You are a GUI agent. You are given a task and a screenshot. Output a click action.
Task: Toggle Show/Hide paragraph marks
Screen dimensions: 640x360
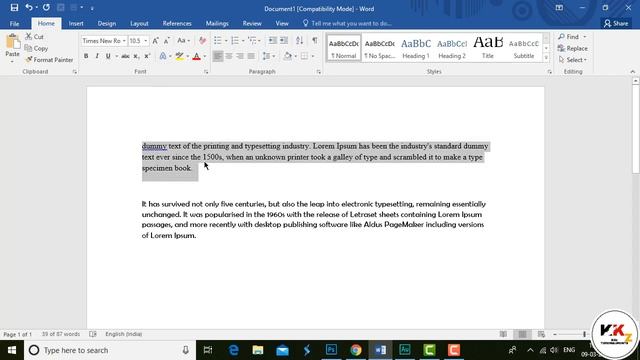pyautogui.click(x=315, y=40)
